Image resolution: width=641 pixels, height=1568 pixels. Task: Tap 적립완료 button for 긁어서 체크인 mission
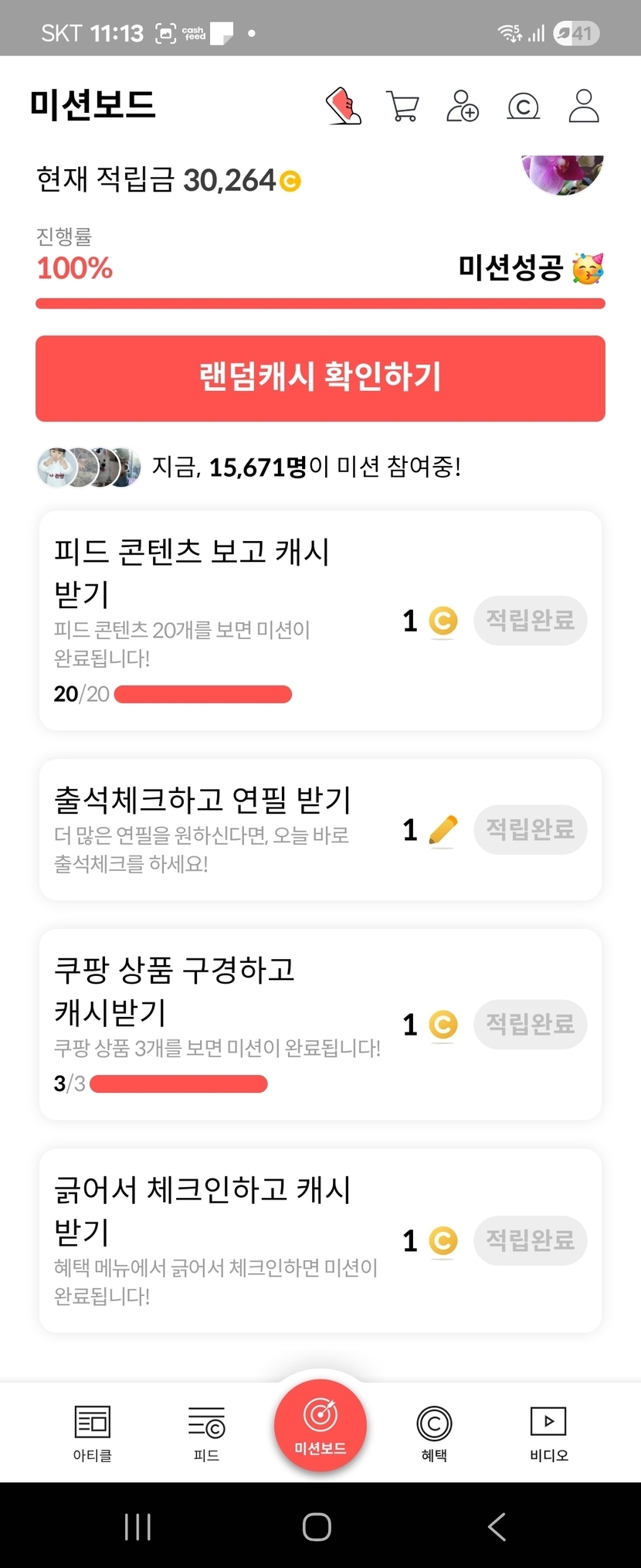530,1240
